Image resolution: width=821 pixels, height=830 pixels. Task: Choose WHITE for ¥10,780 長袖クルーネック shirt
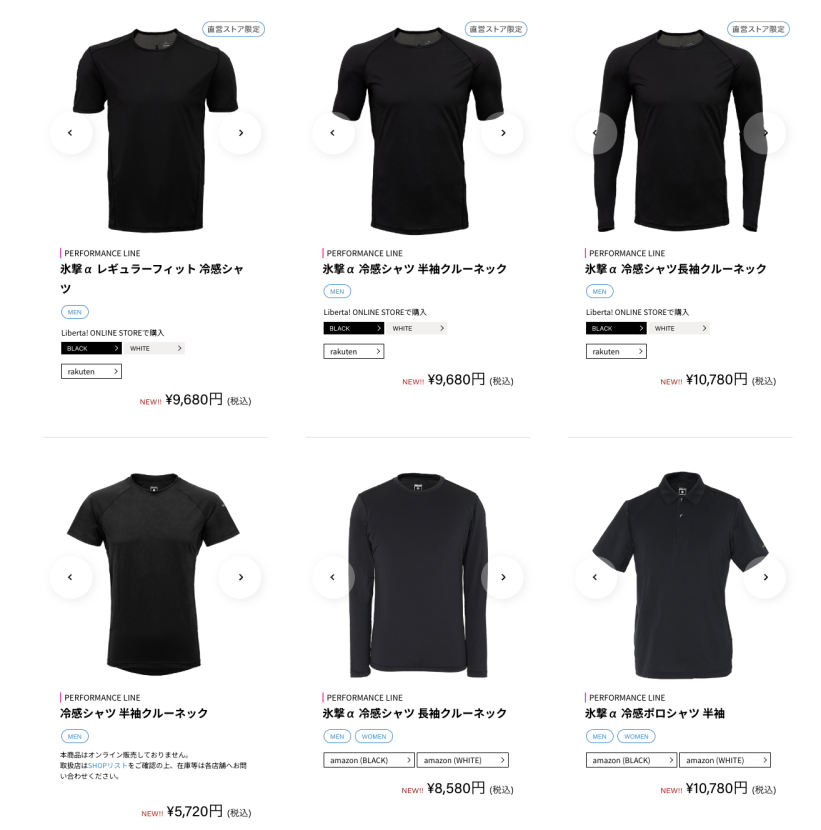(679, 328)
